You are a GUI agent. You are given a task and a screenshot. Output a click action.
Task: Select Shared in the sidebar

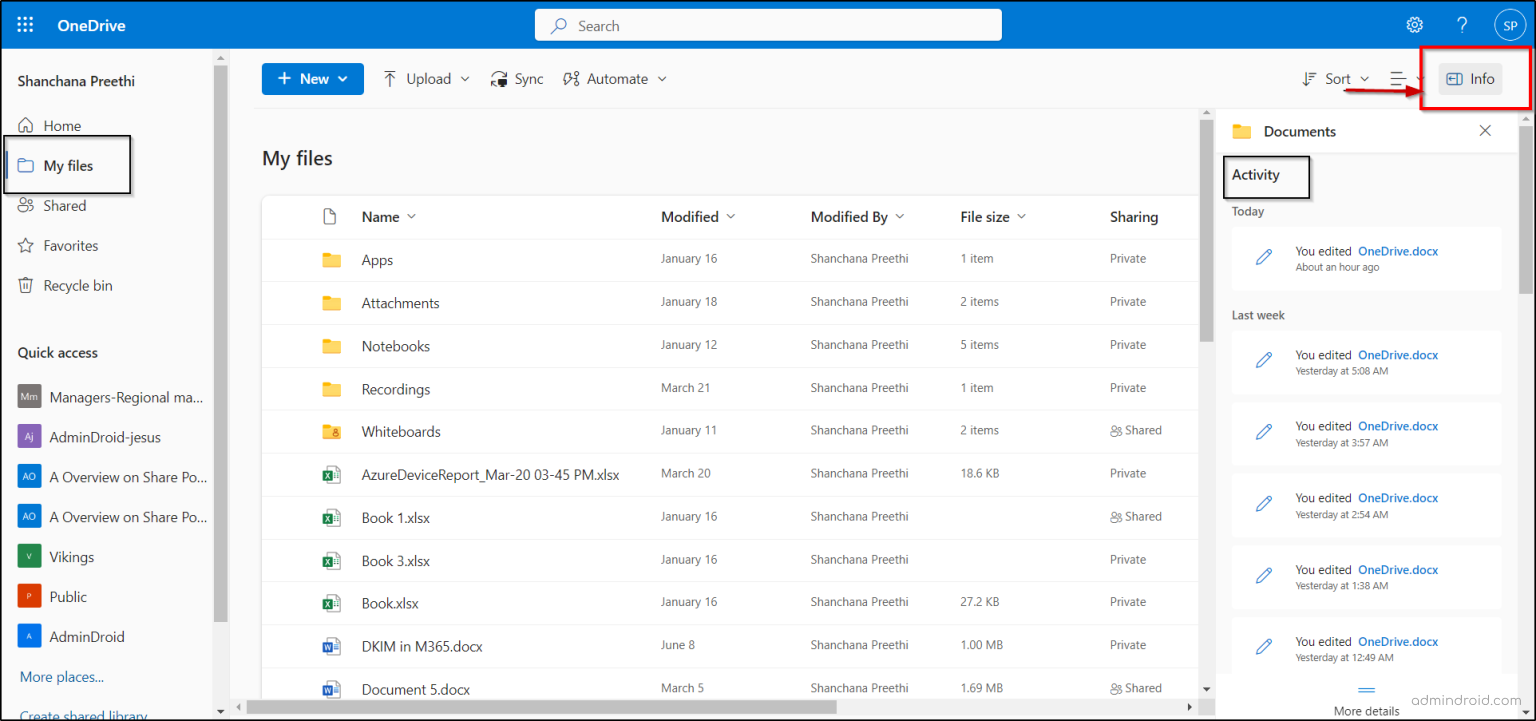pos(62,205)
